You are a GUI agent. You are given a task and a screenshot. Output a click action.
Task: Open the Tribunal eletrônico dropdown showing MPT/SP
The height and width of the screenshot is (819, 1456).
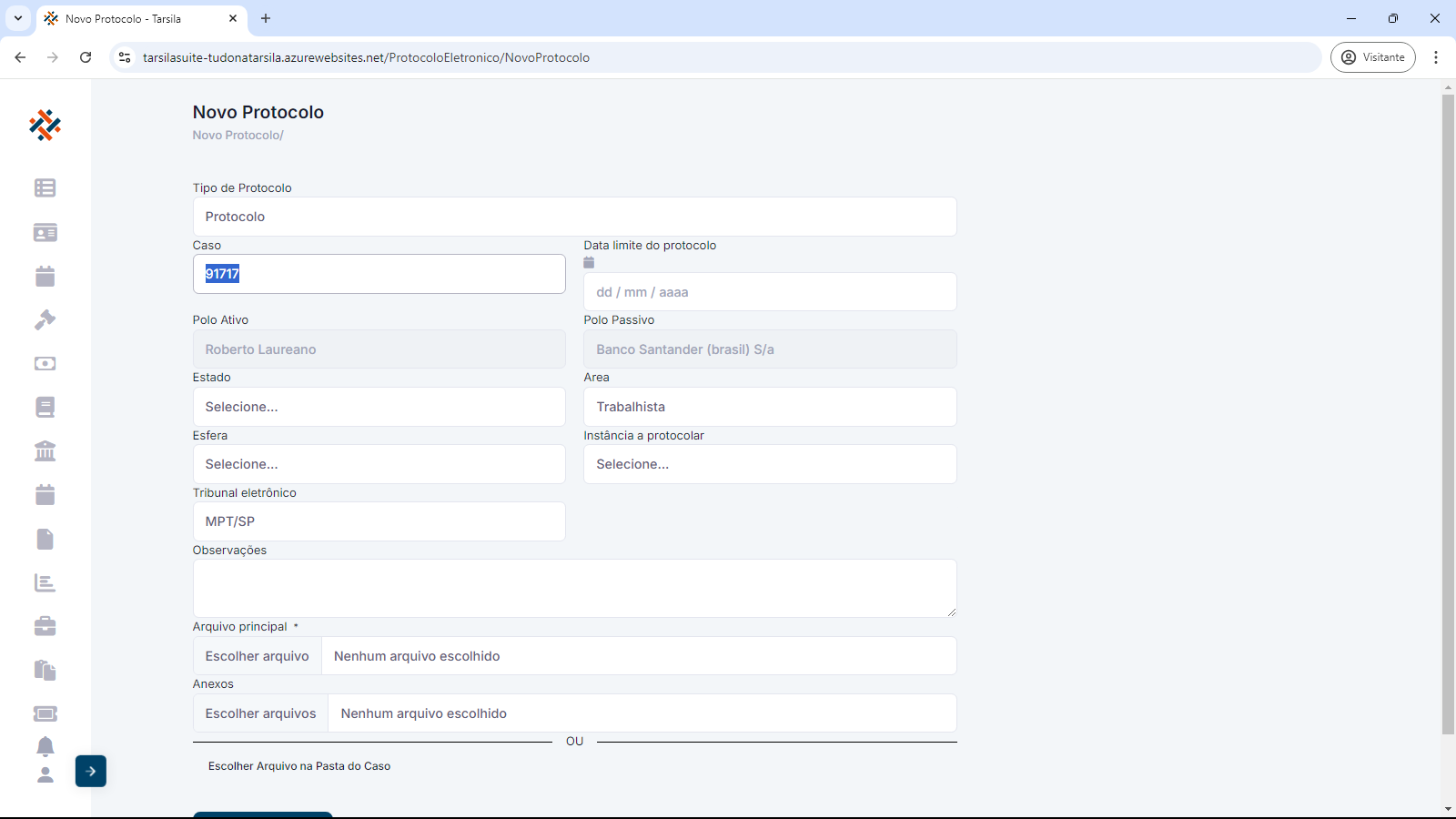point(379,521)
